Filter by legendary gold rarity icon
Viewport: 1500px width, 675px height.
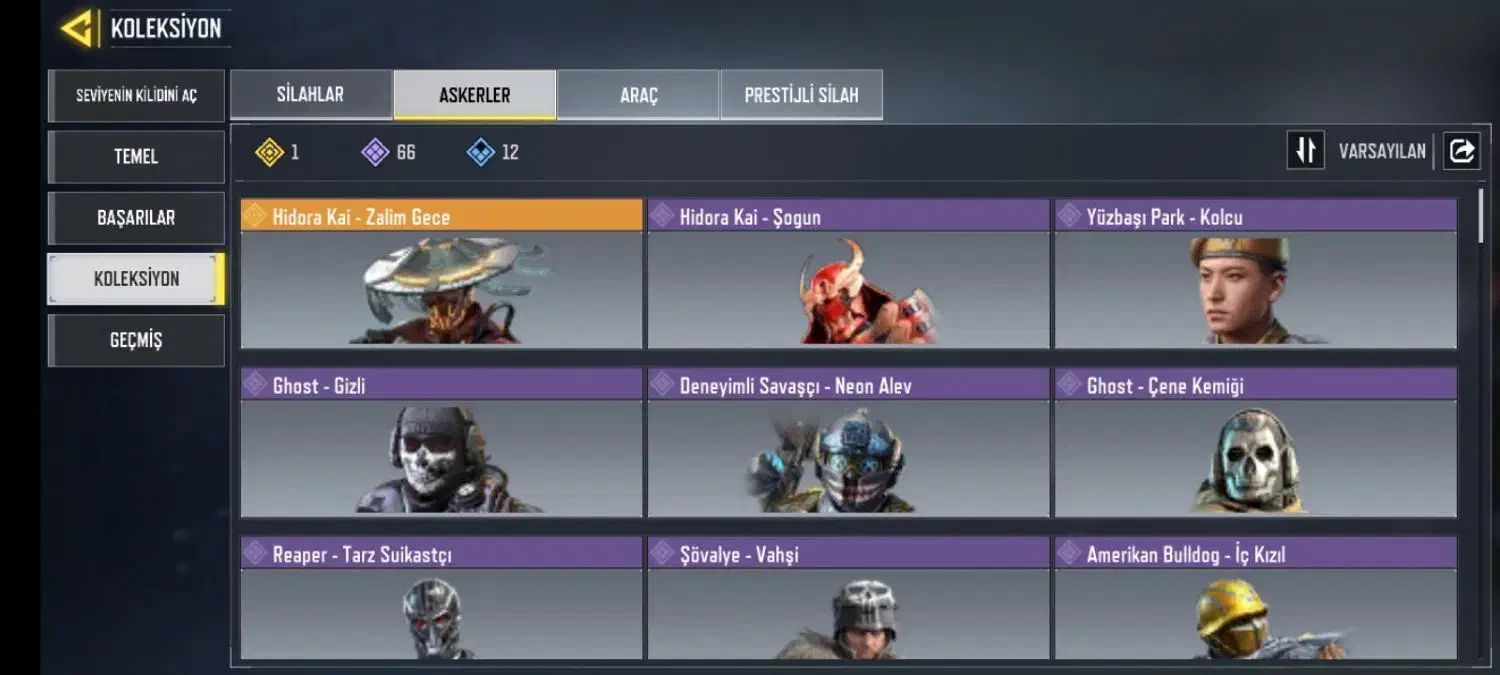point(269,152)
